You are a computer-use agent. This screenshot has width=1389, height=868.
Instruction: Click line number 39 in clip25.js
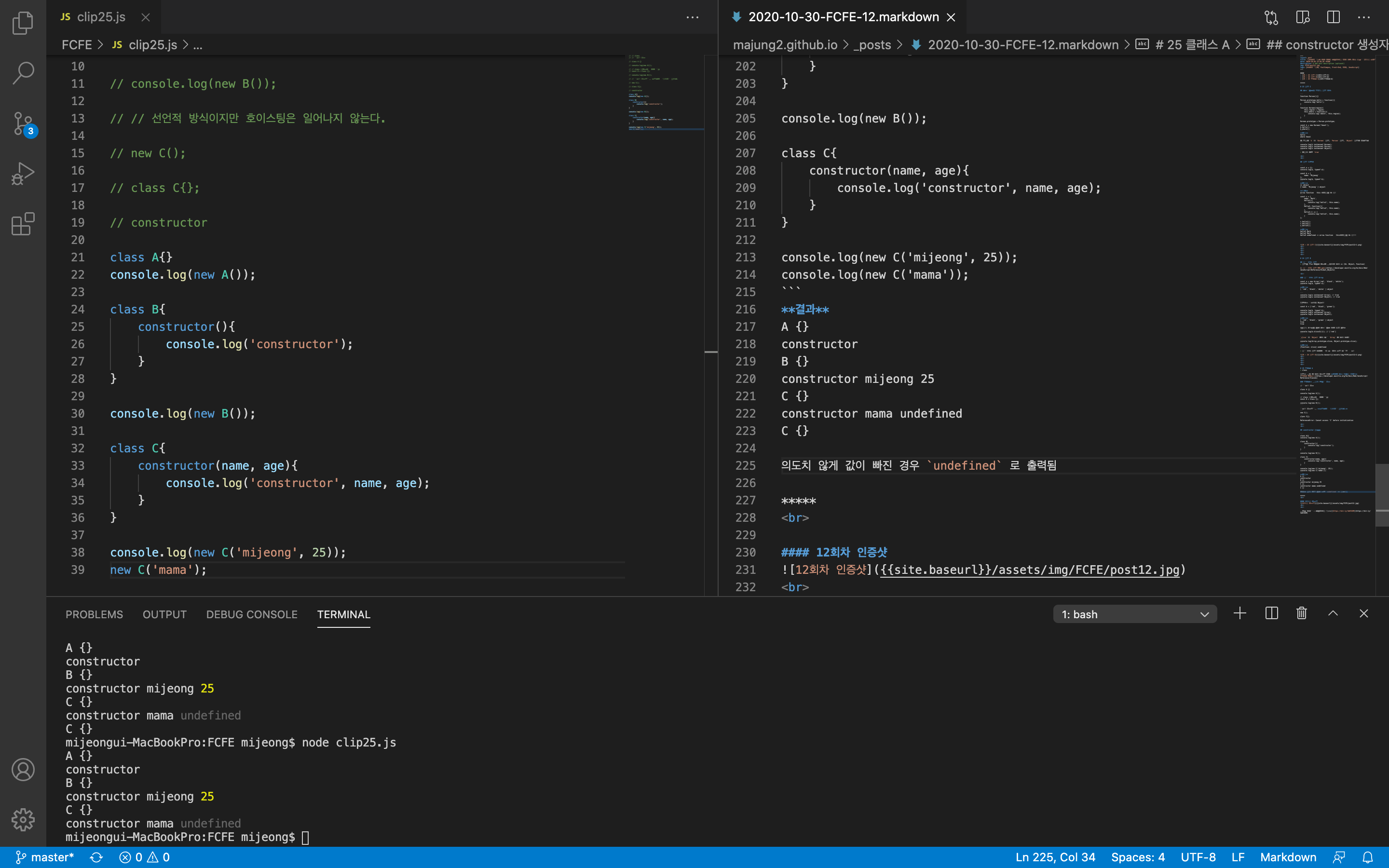pos(78,570)
